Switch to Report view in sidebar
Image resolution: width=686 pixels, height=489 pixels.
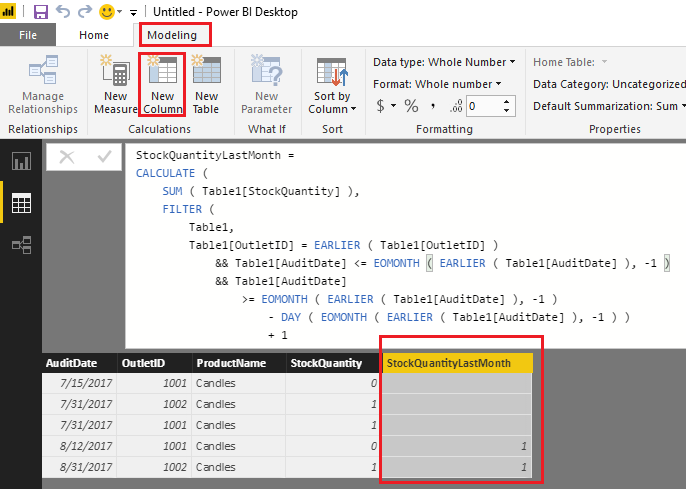(x=21, y=161)
